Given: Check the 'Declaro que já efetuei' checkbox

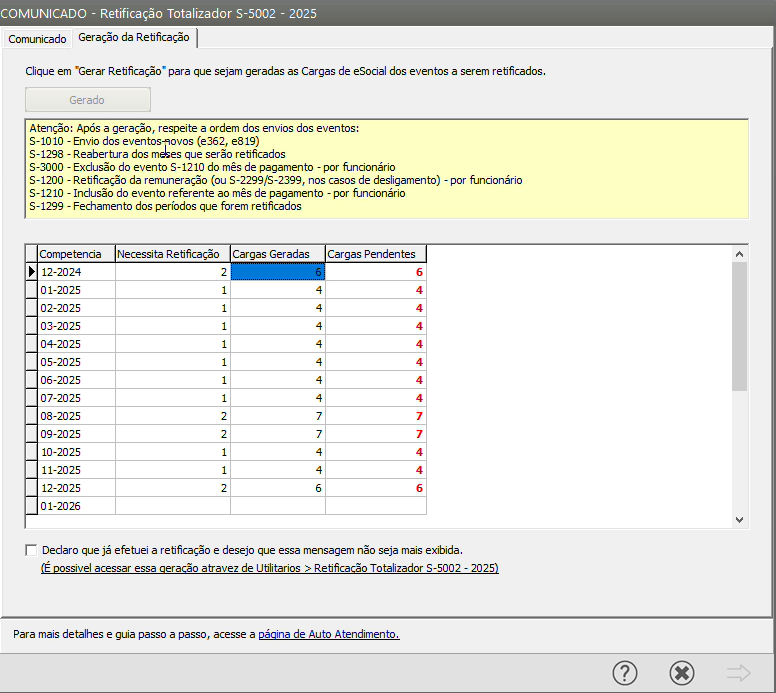Looking at the screenshot, I should pos(31,550).
